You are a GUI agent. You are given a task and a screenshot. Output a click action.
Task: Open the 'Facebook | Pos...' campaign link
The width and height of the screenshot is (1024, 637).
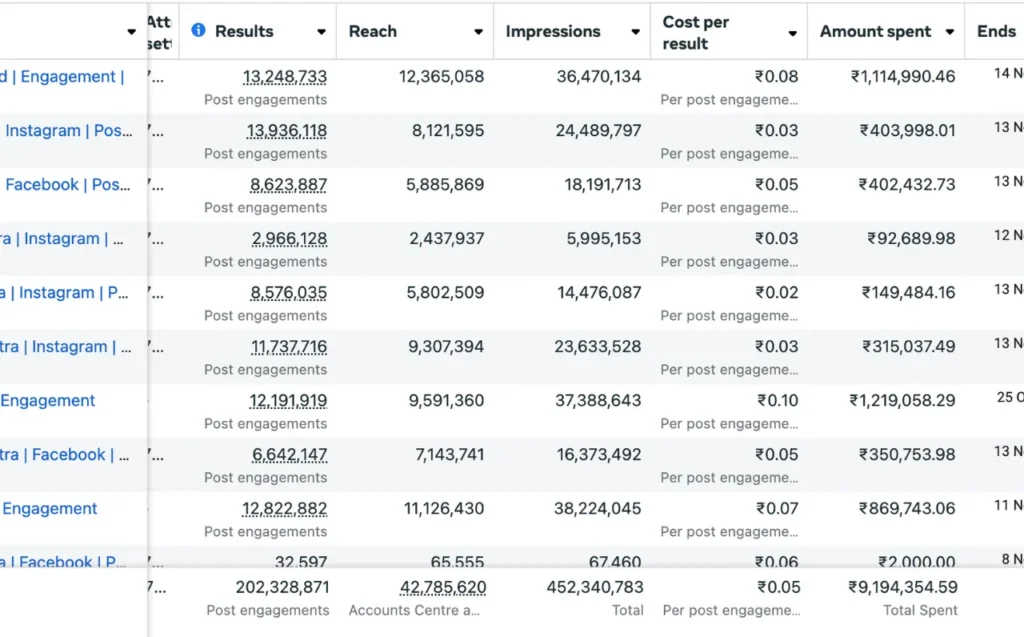pos(68,185)
